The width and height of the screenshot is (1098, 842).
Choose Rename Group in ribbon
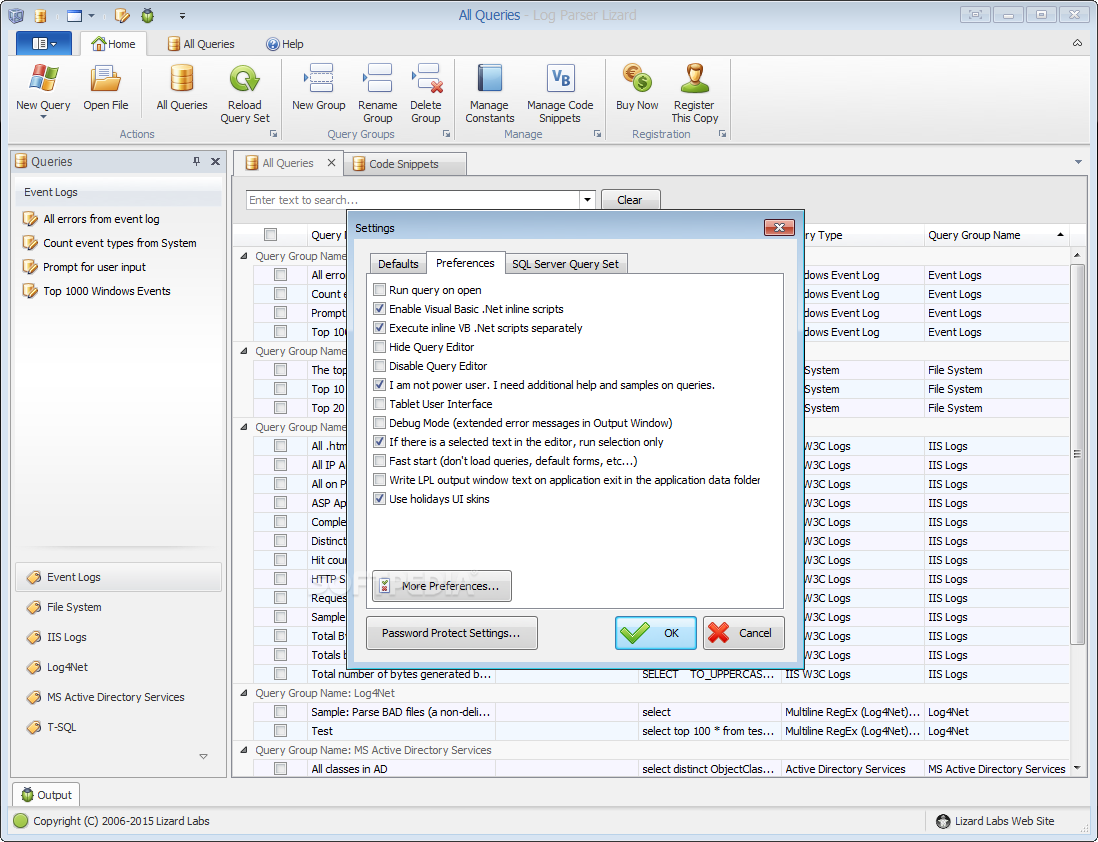point(377,94)
